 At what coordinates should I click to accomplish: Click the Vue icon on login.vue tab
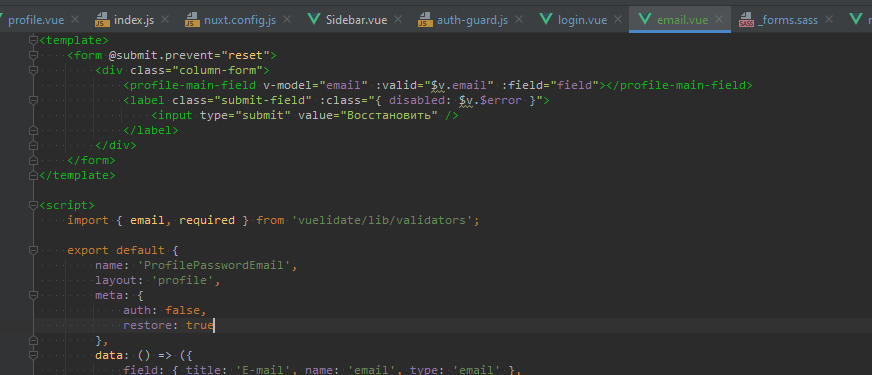(x=546, y=20)
